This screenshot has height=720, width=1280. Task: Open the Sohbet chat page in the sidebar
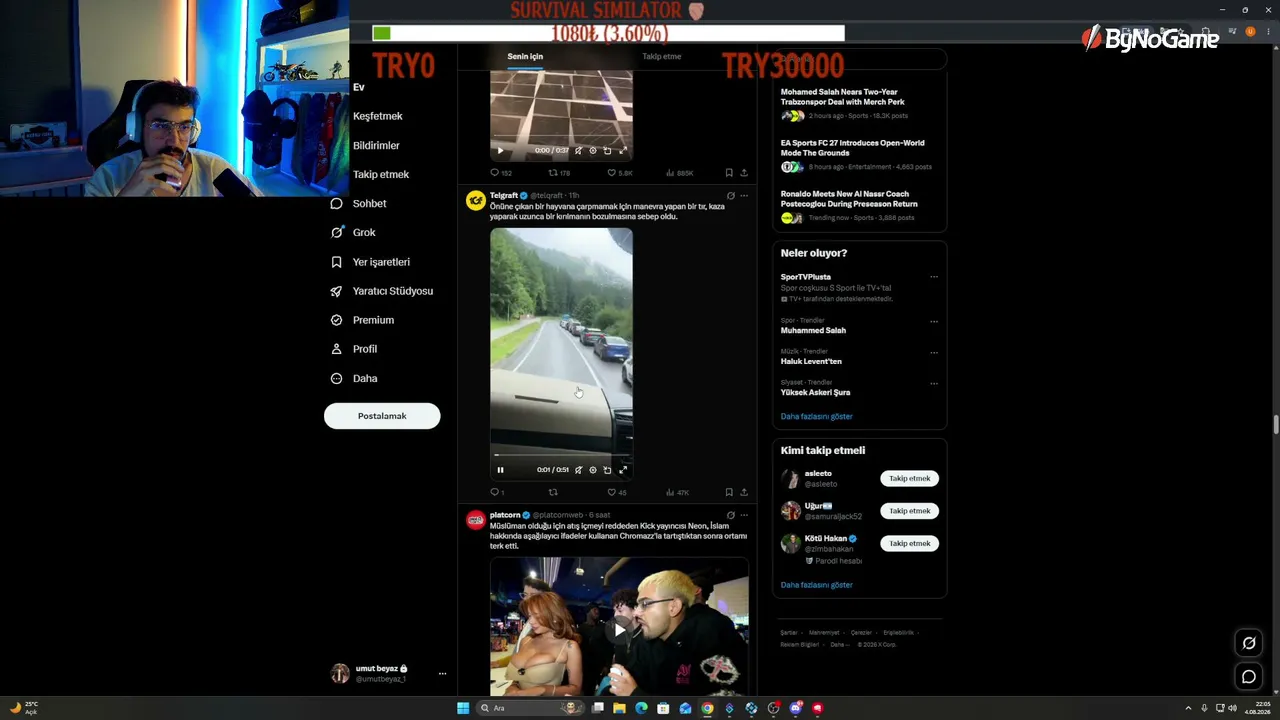359,203
